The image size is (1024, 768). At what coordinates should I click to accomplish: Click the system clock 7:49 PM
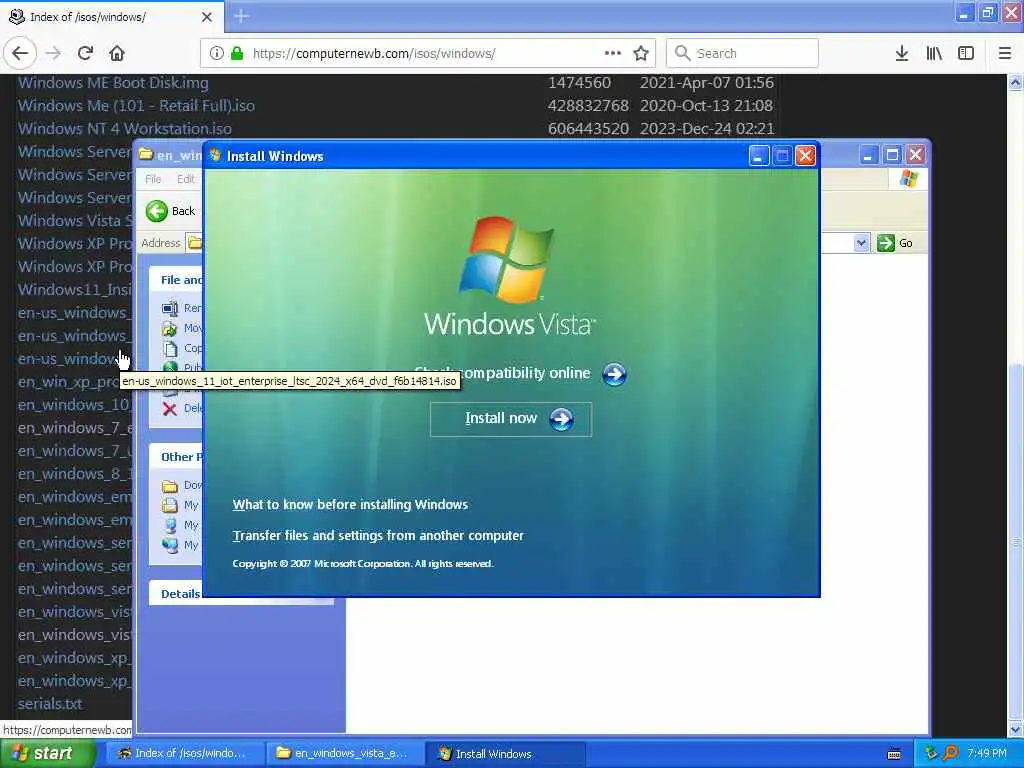pos(987,754)
